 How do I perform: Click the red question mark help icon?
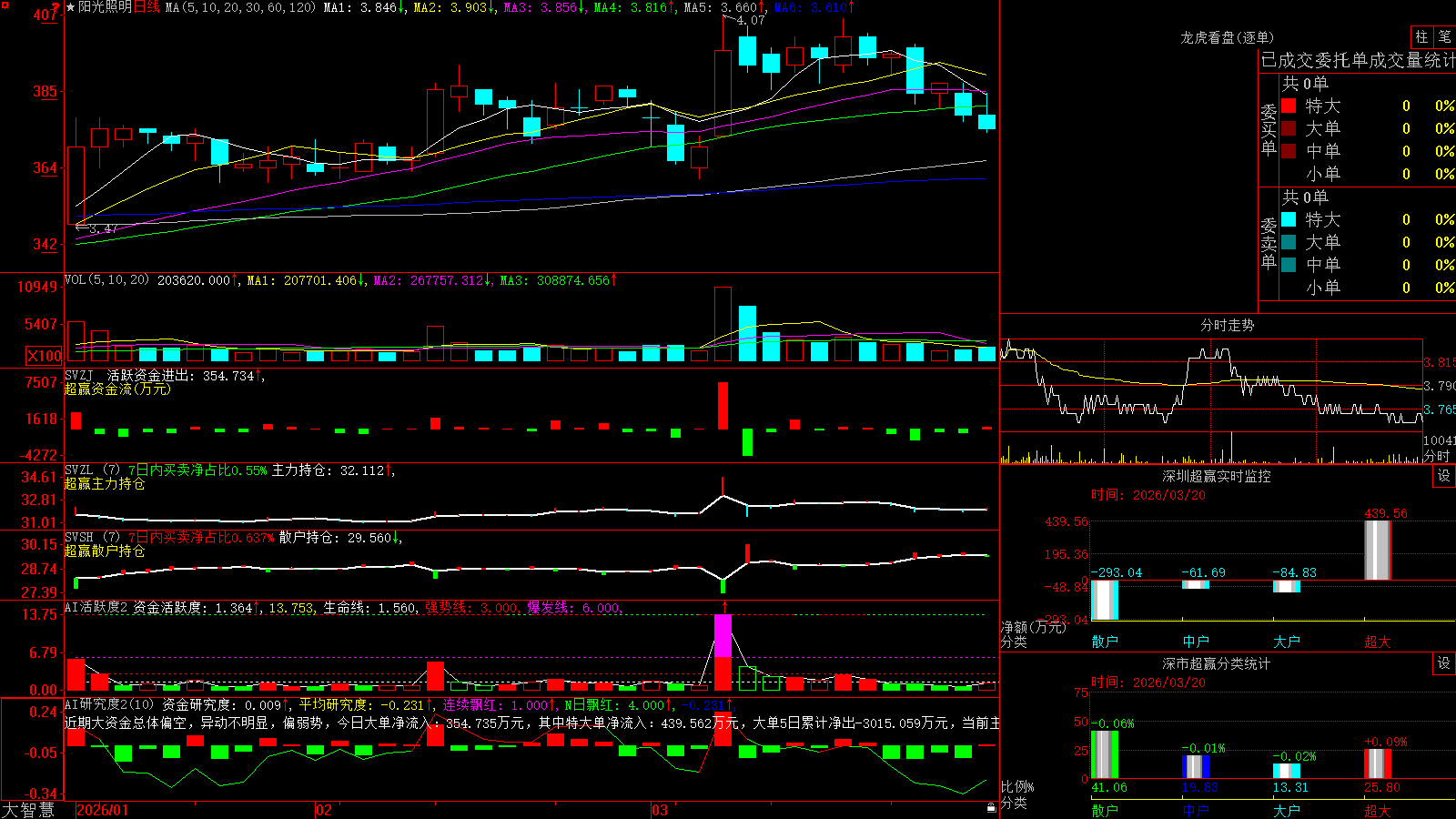[56, 7]
